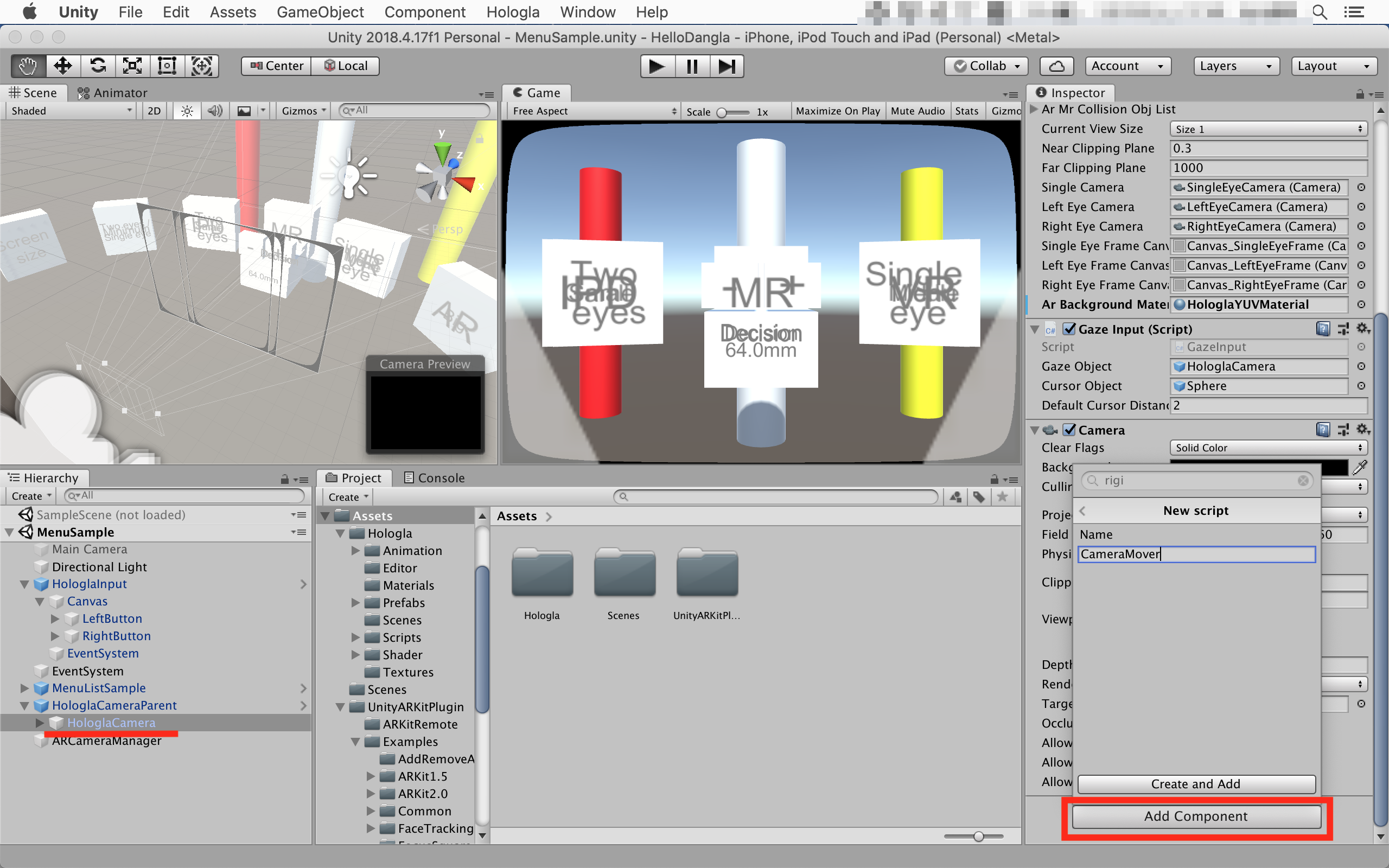Screen dimensions: 1389x868
Task: Expand the MenuListSample hierarchy item
Action: pos(24,688)
